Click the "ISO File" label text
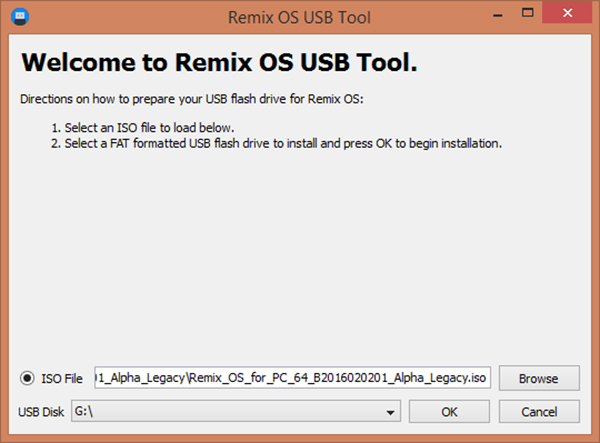Image resolution: width=600 pixels, height=443 pixels. coord(62,379)
